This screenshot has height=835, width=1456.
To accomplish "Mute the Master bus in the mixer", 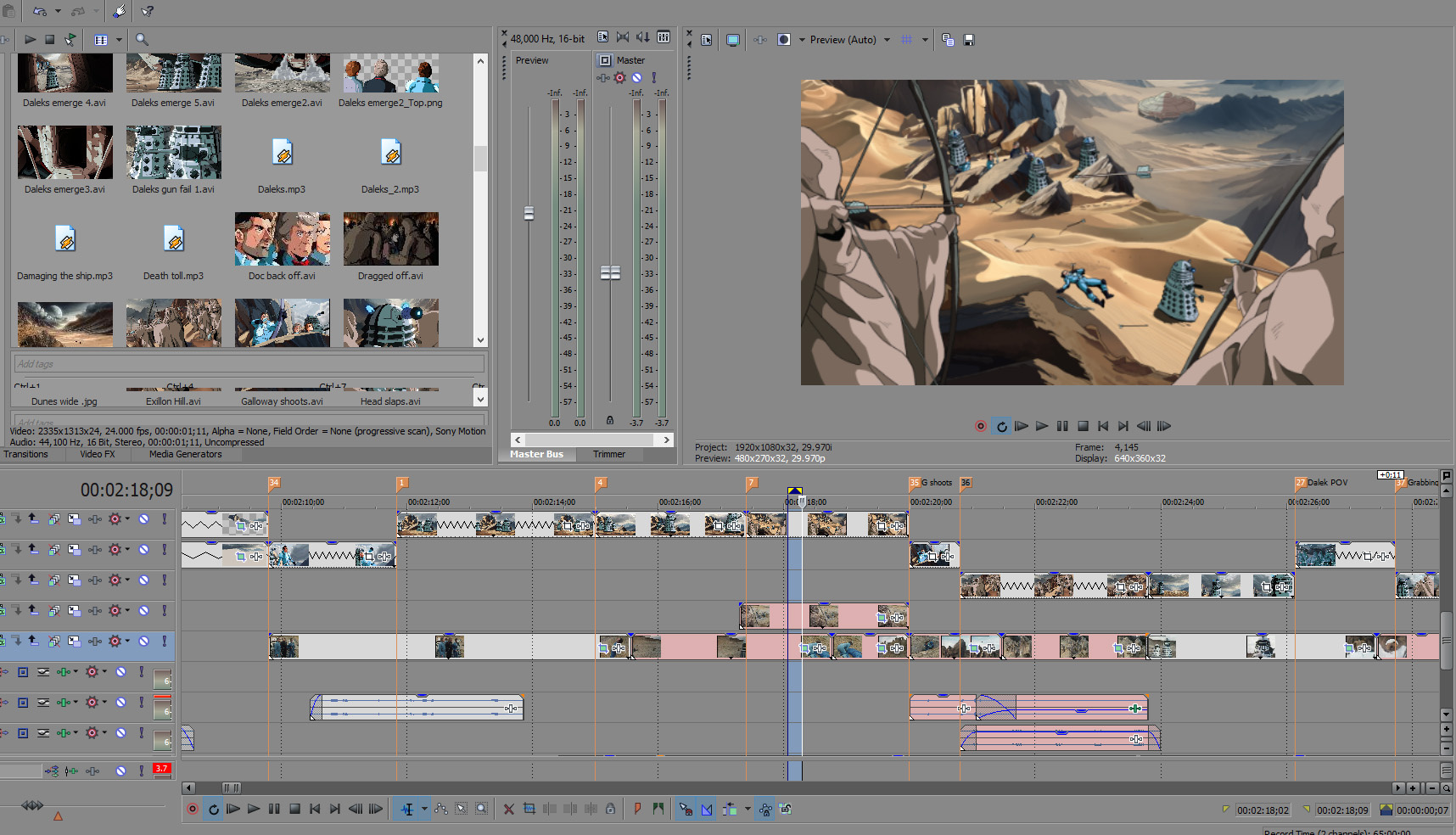I will (637, 78).
